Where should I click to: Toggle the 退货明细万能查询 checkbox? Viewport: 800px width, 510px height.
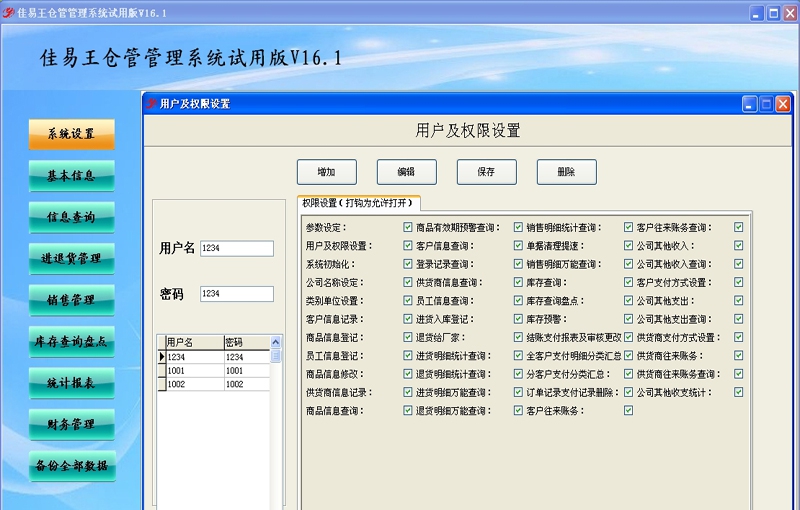(518, 410)
